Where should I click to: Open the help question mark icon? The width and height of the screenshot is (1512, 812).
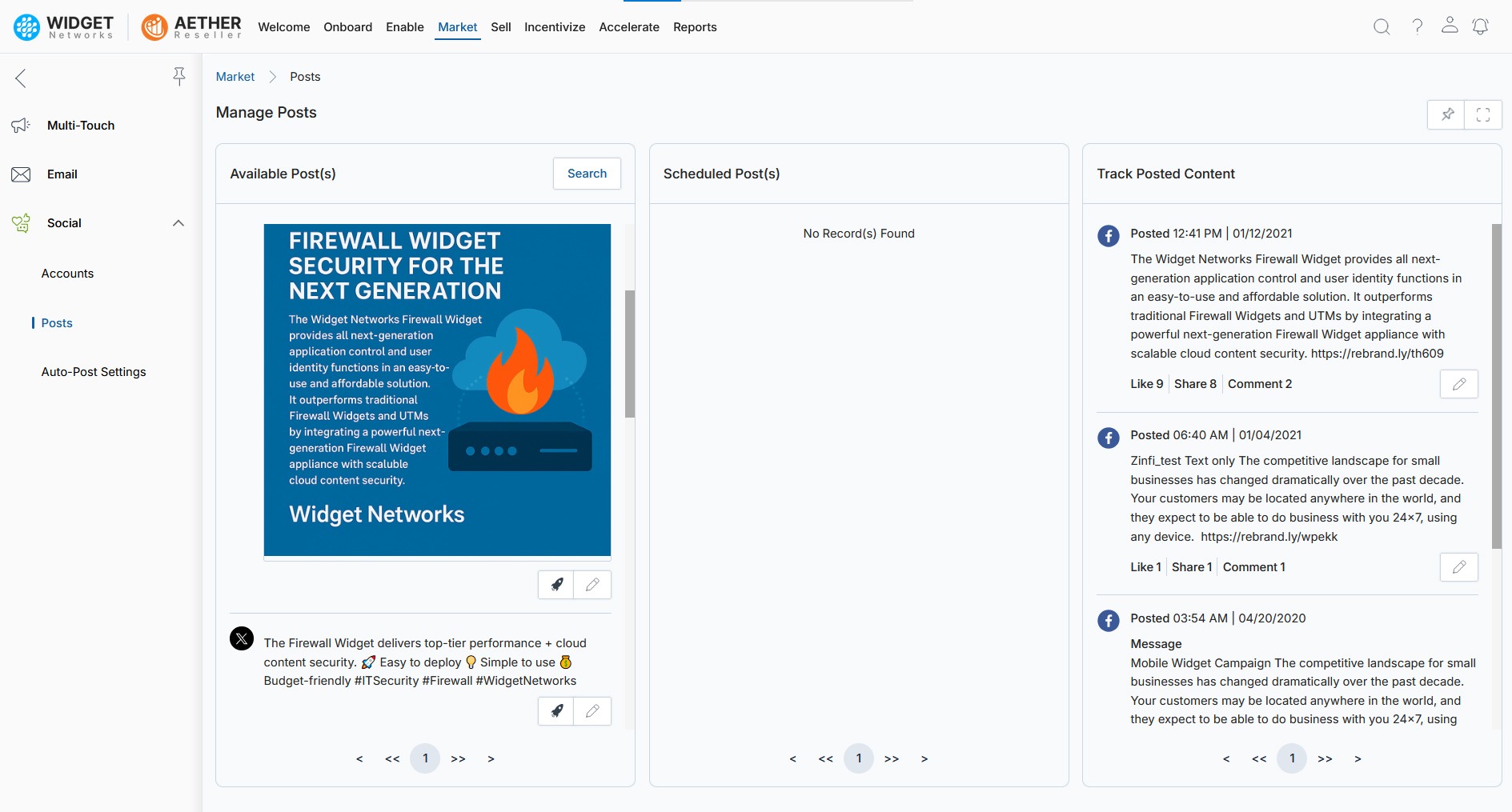1417,27
